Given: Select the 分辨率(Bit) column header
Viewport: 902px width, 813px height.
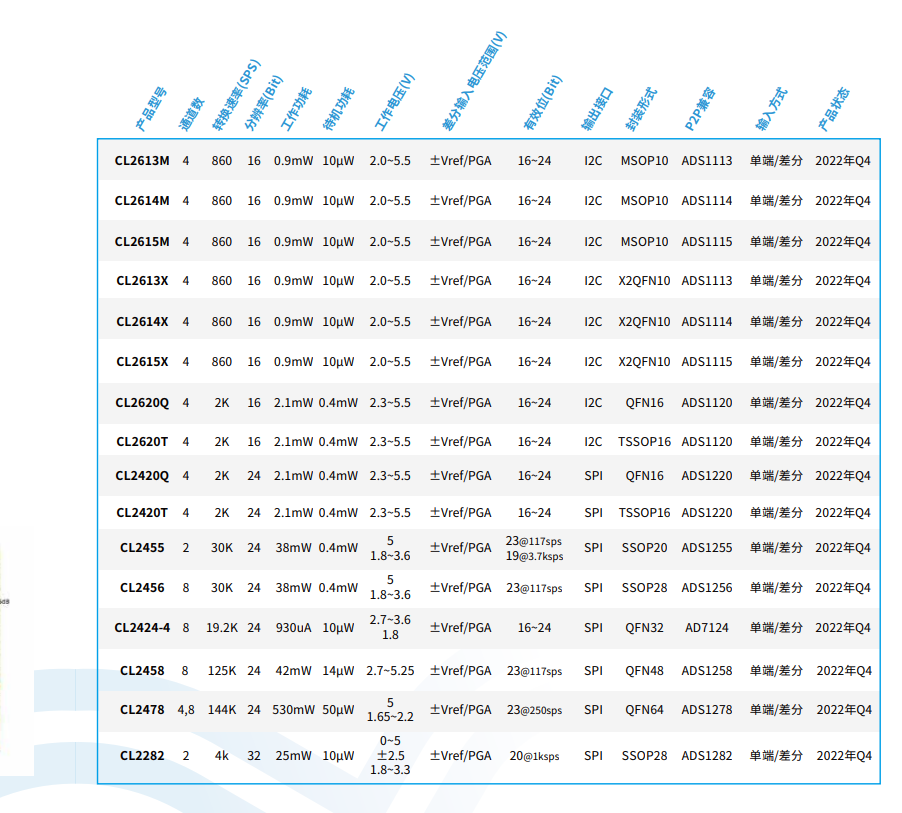Looking at the screenshot, I should pos(263,102).
